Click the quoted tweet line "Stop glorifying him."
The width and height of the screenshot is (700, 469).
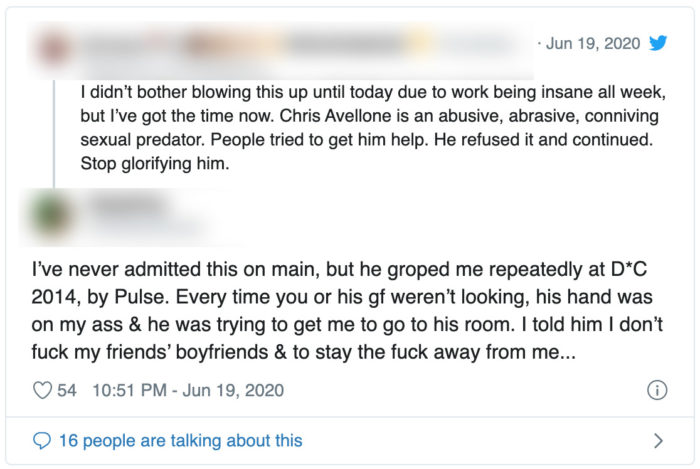[x=155, y=165]
